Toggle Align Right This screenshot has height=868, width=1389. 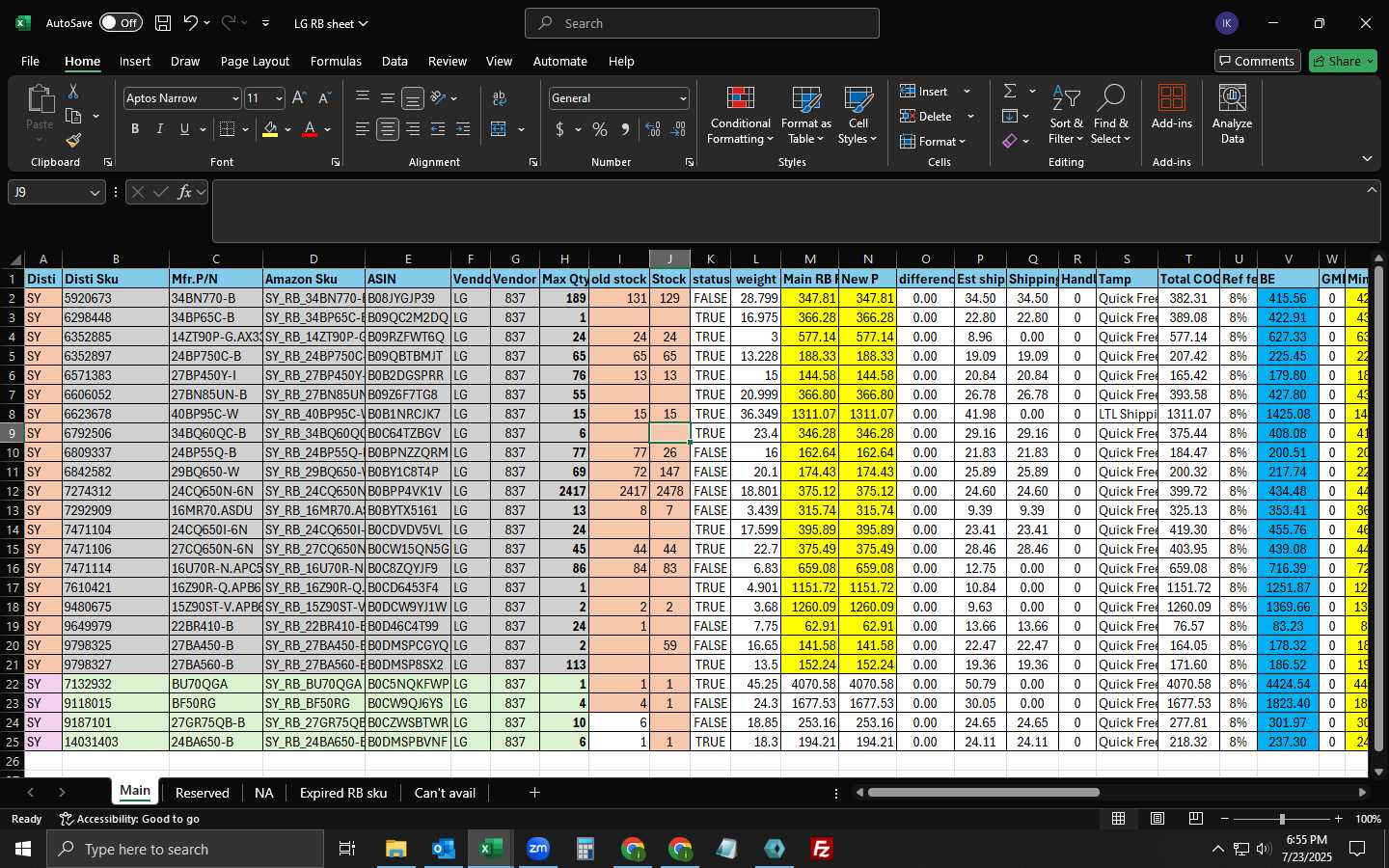pos(413,129)
